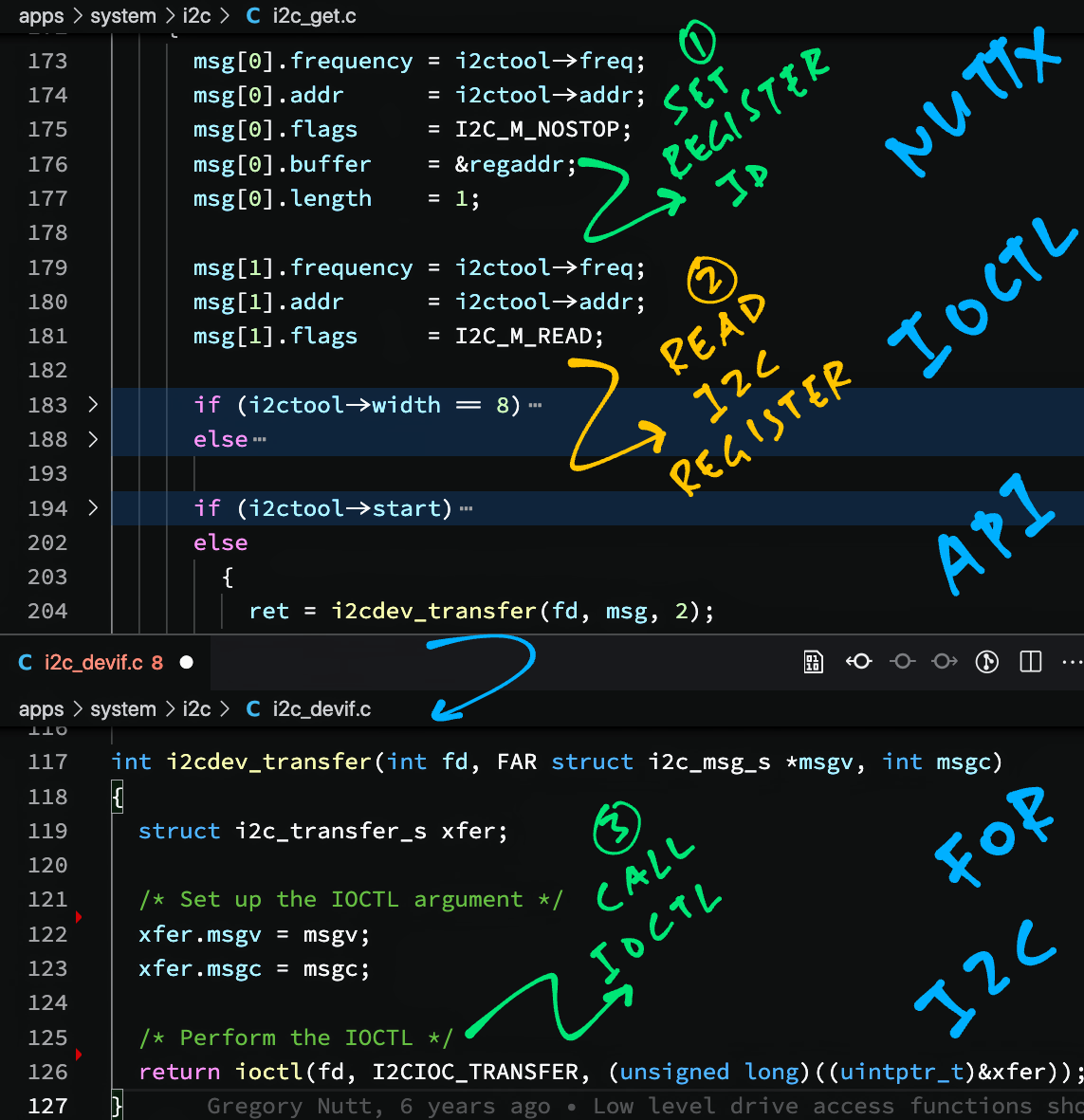Click Gregory Nutt git blame annotation
This screenshot has width=1084, height=1120.
tap(646, 1106)
